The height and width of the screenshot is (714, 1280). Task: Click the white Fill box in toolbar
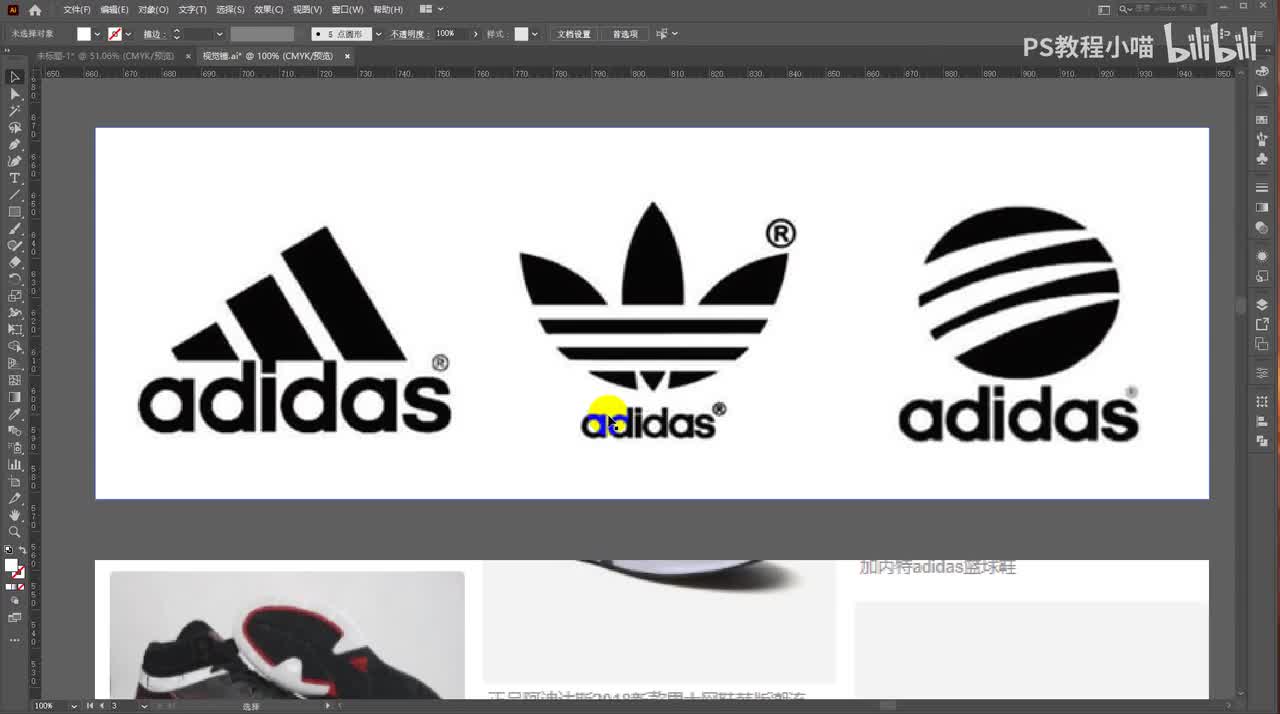[x=11, y=565]
